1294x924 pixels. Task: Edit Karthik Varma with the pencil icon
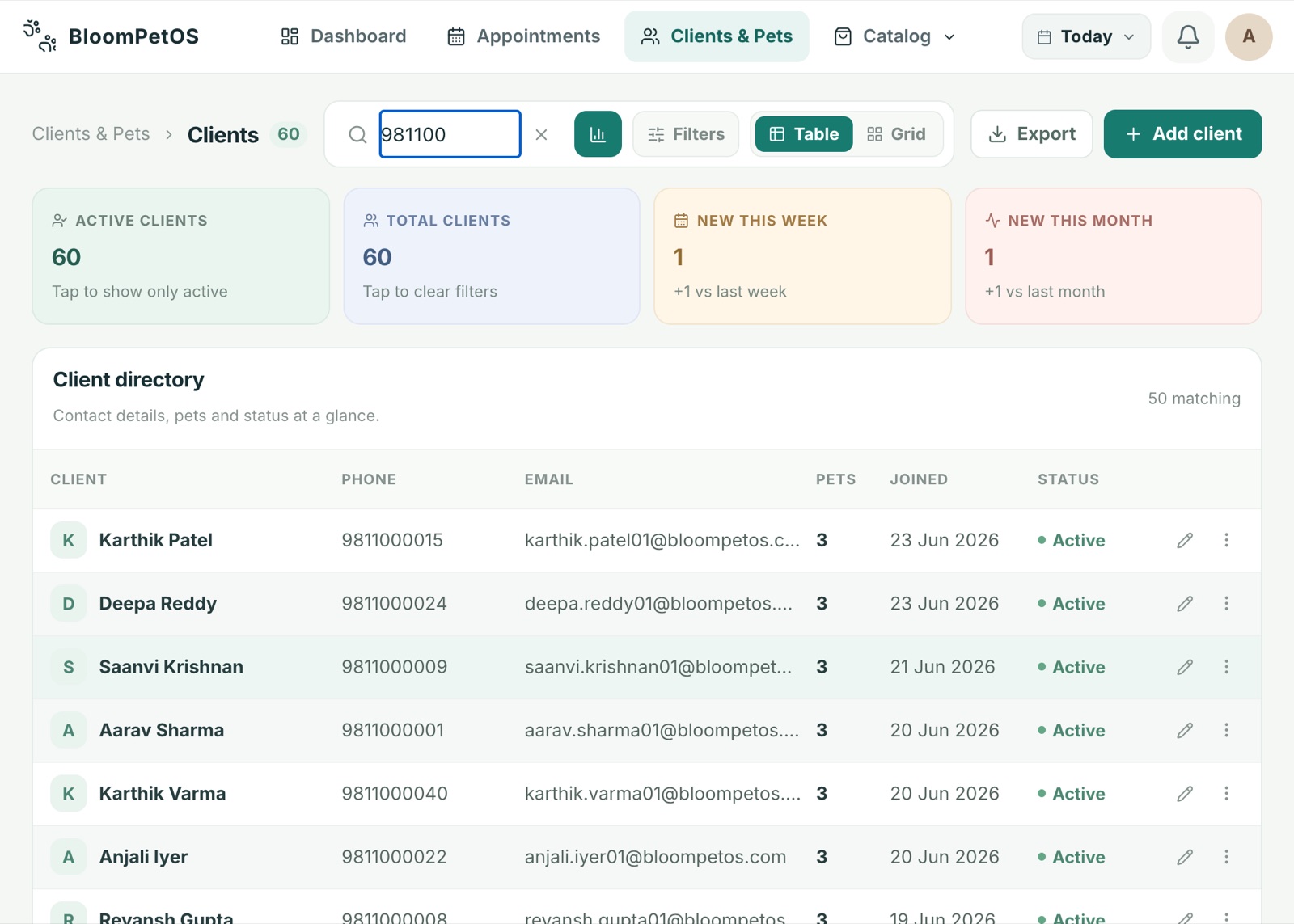pyautogui.click(x=1185, y=793)
